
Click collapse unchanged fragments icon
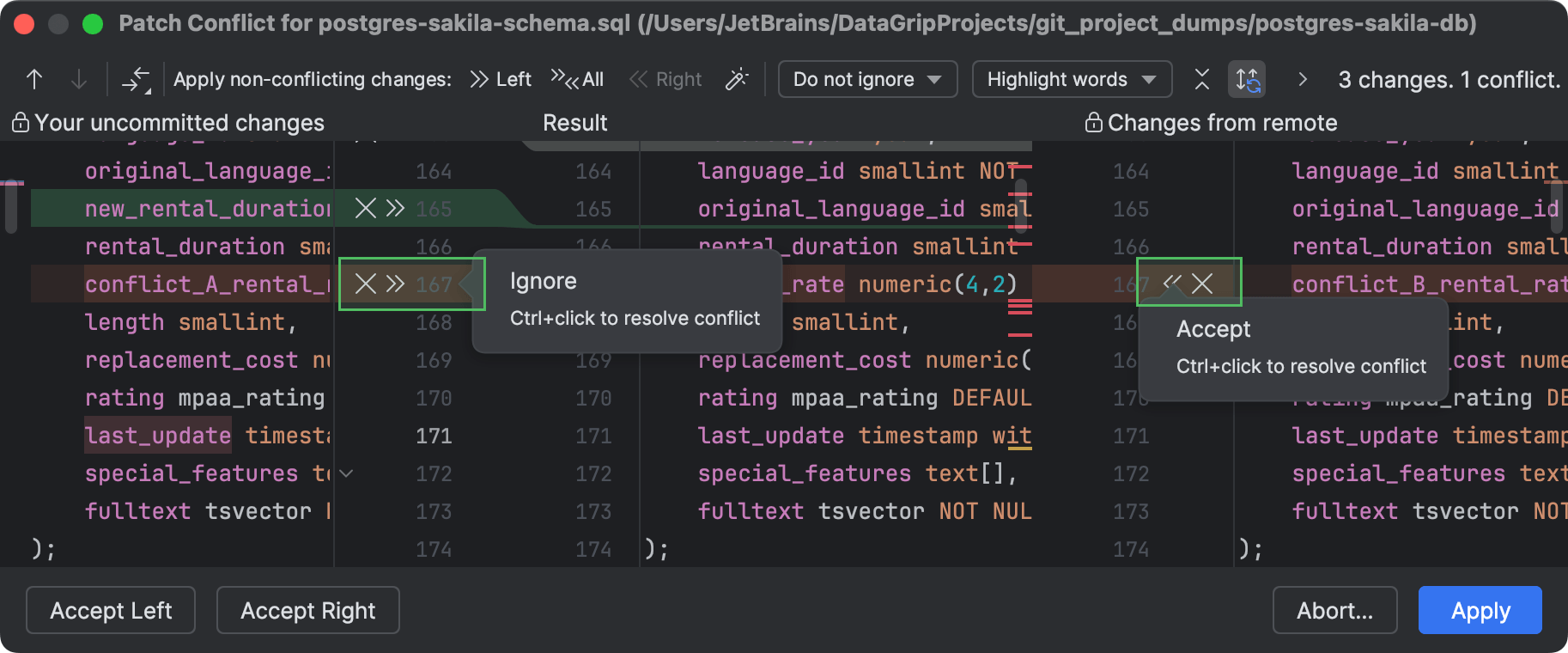click(x=1202, y=80)
